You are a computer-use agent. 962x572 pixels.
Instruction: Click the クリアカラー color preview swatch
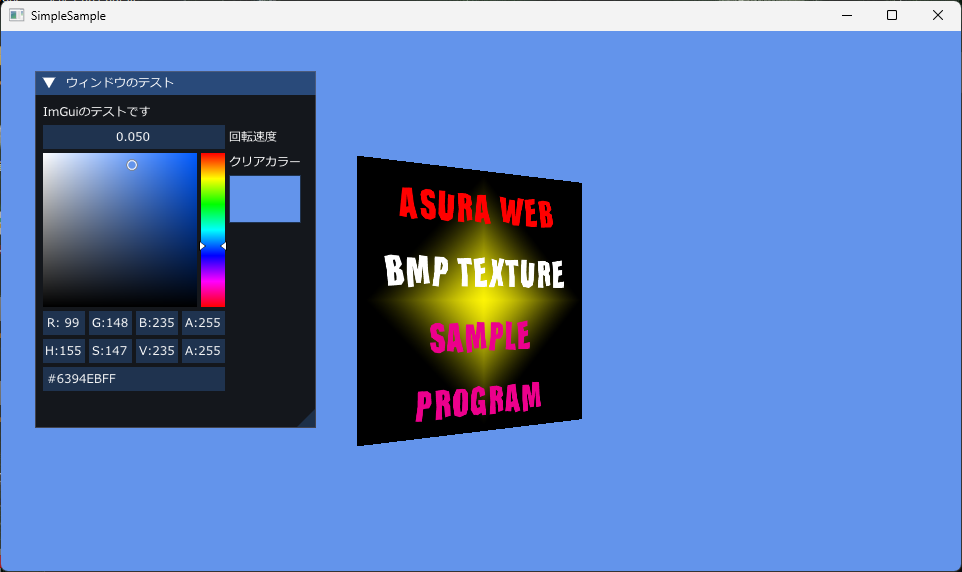point(264,199)
